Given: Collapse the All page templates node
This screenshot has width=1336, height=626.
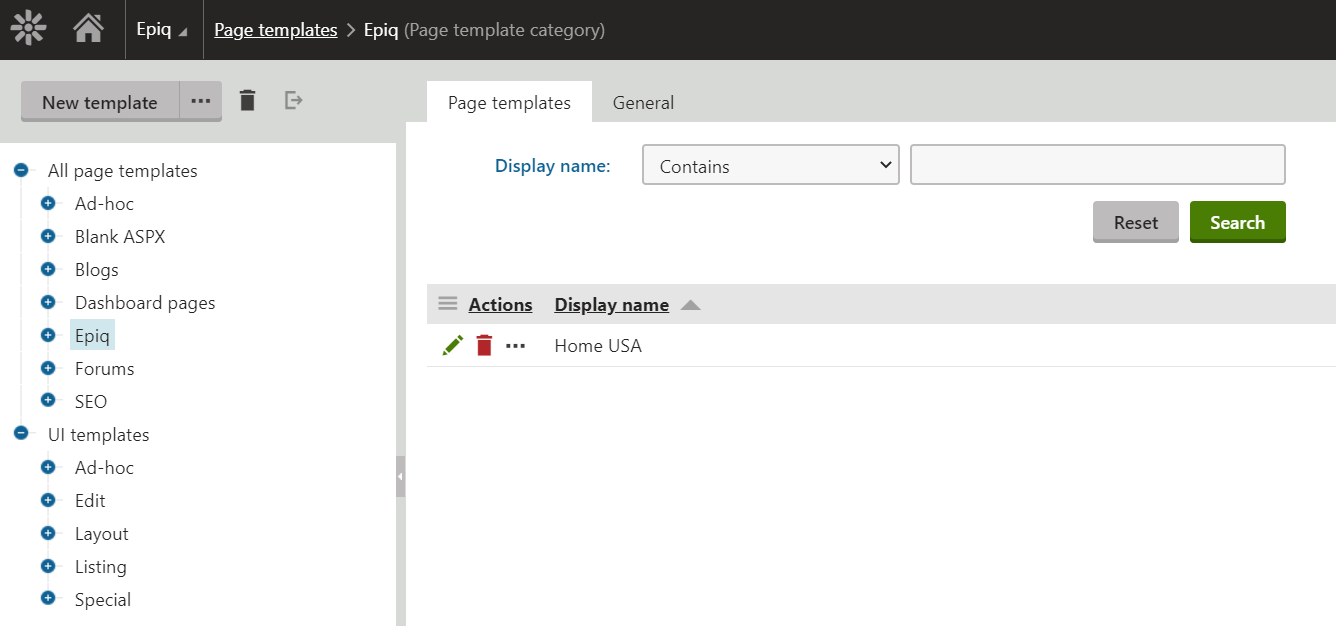Looking at the screenshot, I should point(21,171).
